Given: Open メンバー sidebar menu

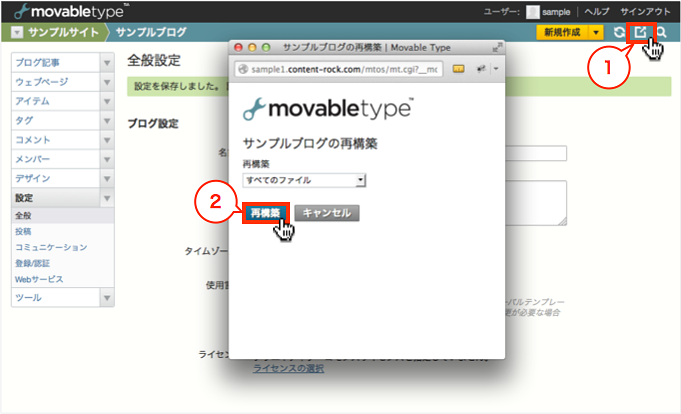Looking at the screenshot, I should click(x=56, y=159).
